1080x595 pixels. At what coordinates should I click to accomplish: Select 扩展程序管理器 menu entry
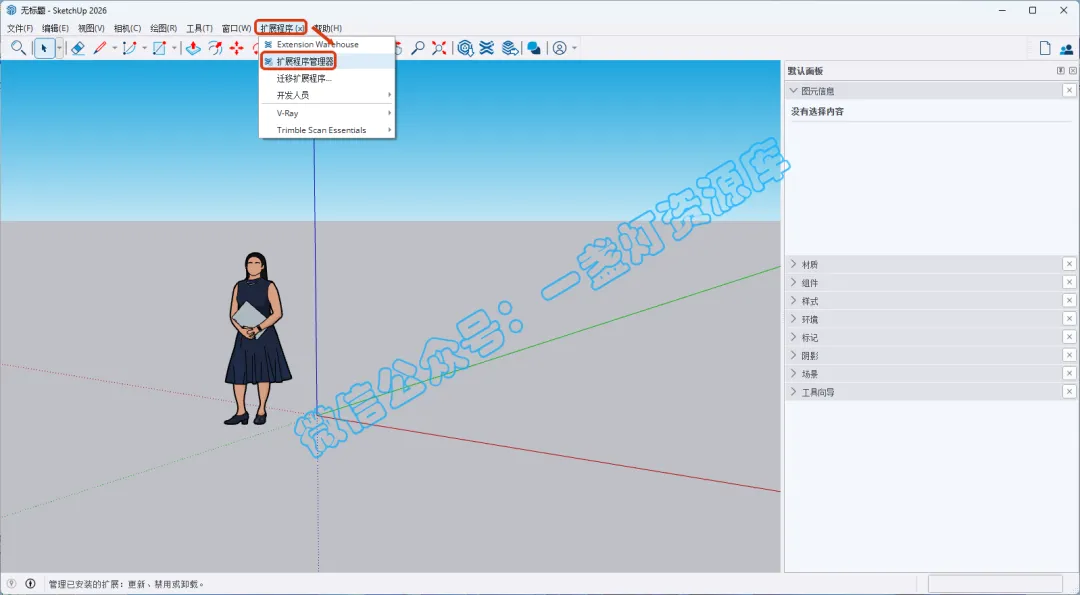pos(327,61)
